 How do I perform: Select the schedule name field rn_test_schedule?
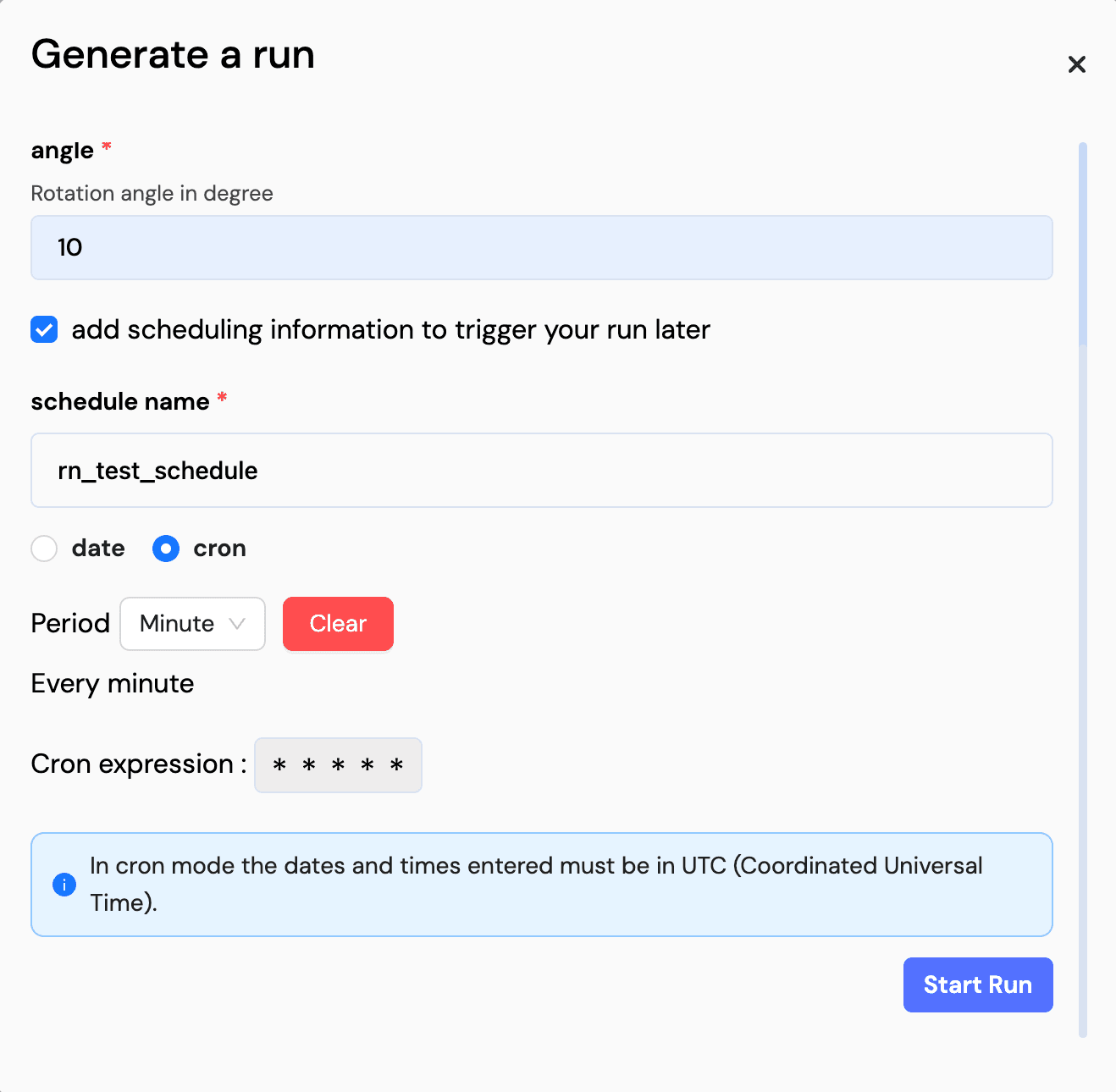[x=541, y=471]
